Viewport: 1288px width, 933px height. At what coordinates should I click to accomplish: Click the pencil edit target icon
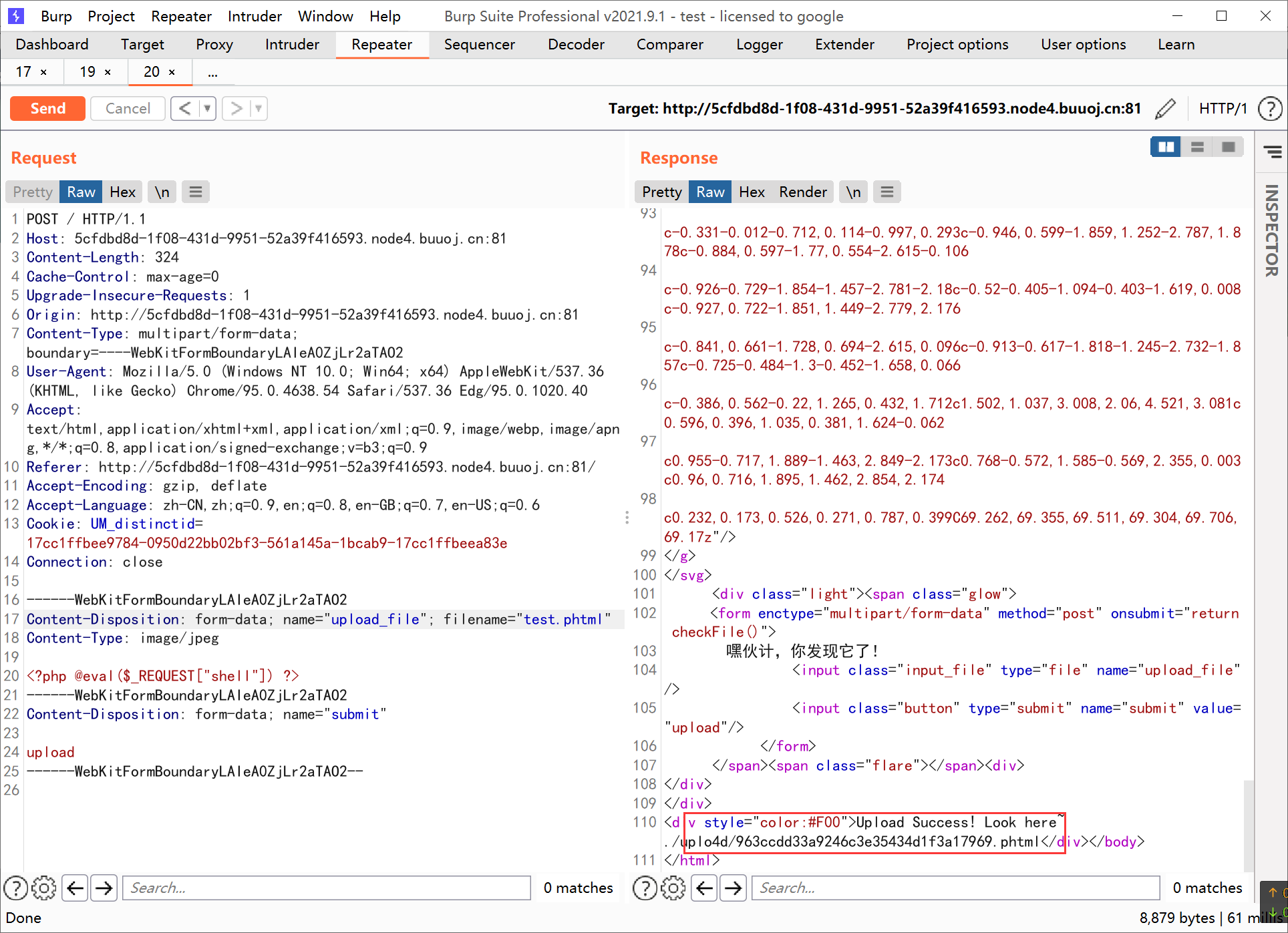(x=1165, y=108)
